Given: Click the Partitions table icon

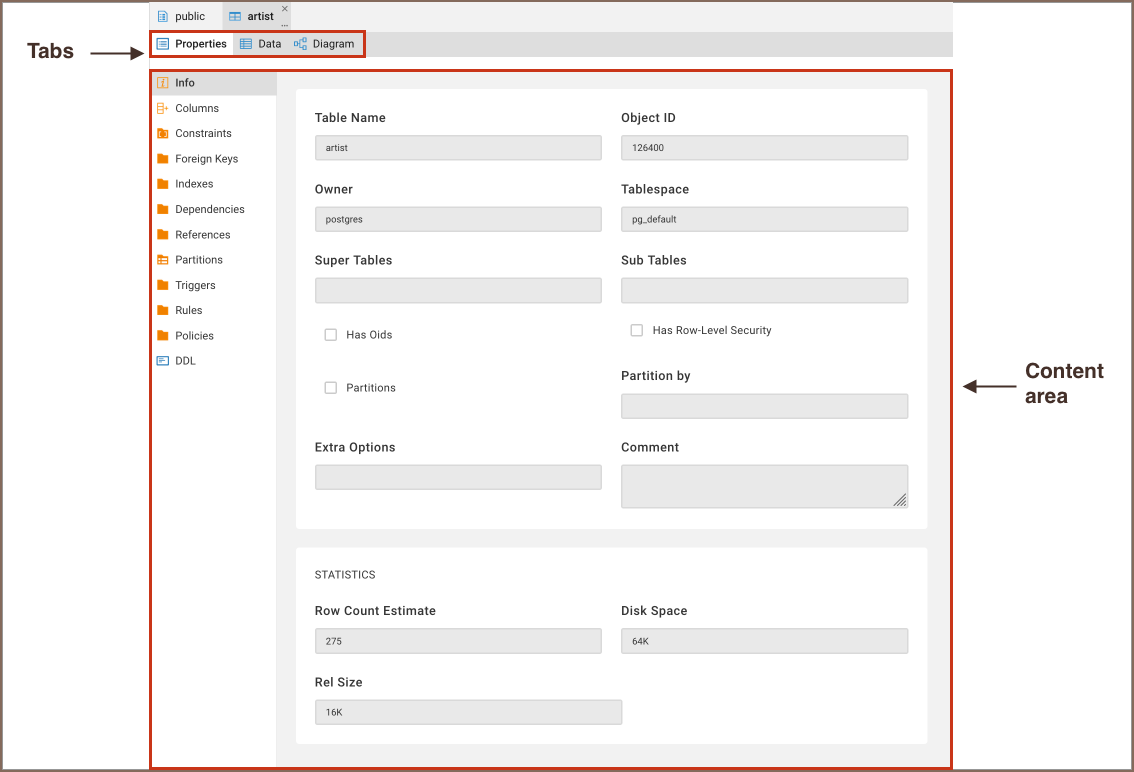Looking at the screenshot, I should point(162,260).
